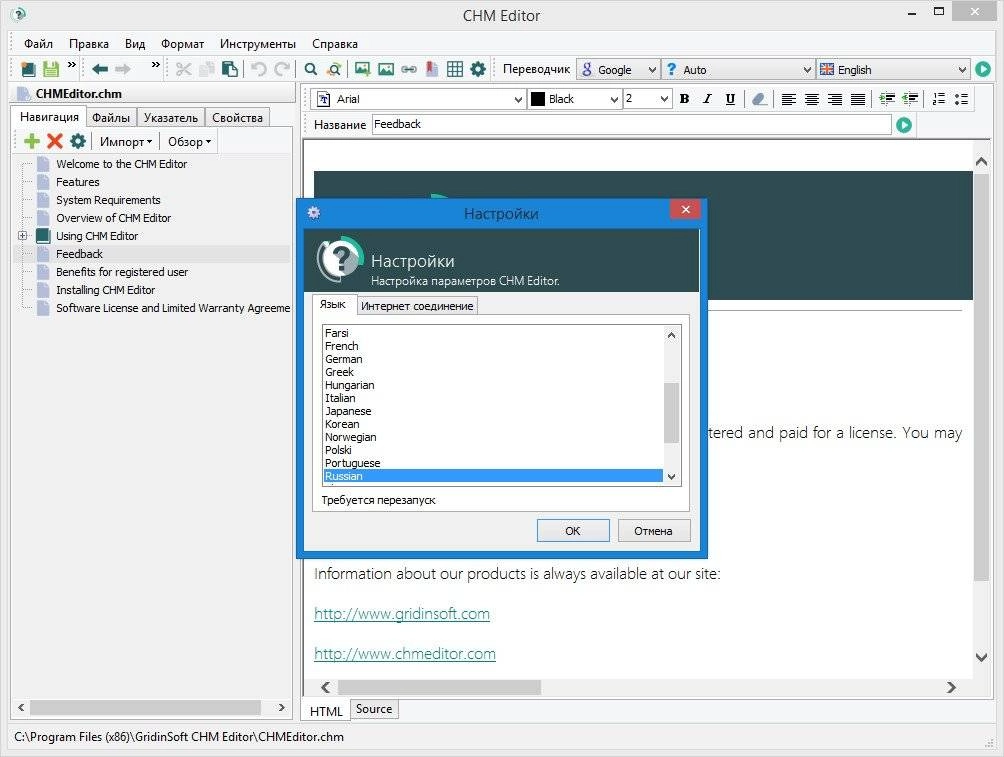Close the Настройки dialog

click(x=685, y=209)
